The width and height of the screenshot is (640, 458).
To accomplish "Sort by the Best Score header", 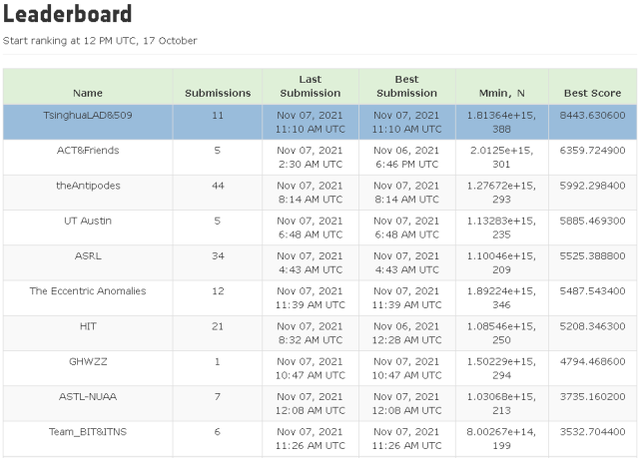I will tap(592, 93).
